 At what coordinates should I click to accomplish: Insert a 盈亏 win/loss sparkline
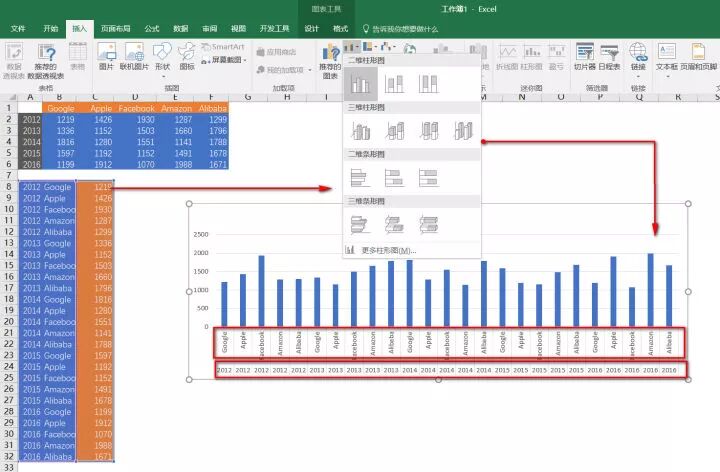point(556,57)
